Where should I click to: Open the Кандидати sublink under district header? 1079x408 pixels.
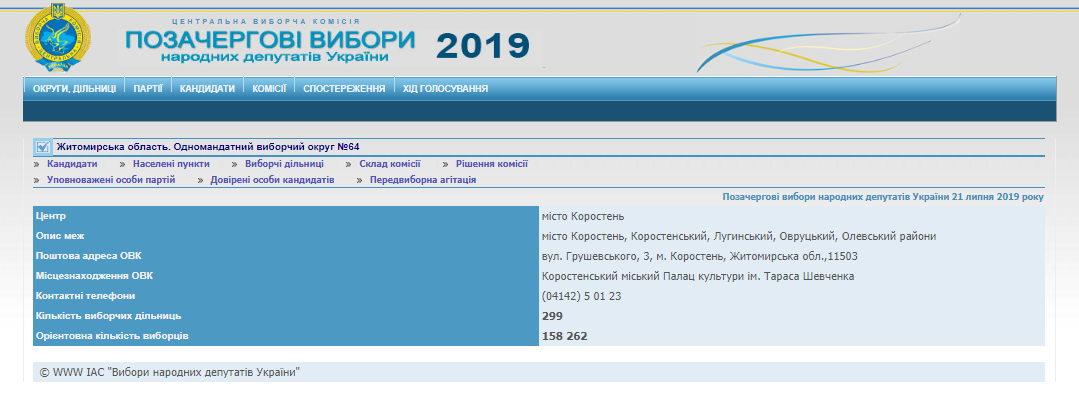72,164
